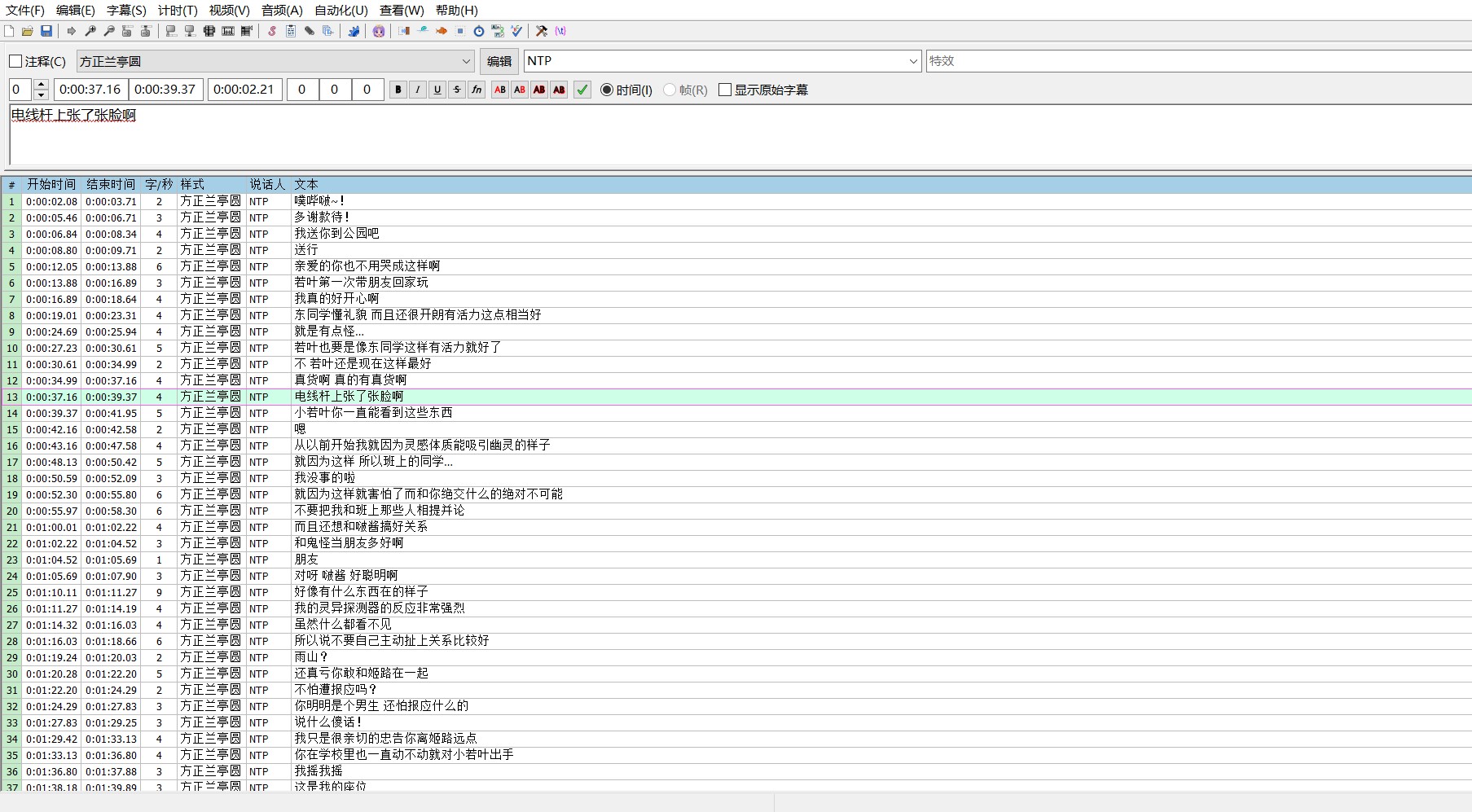Open the Styles Manager
This screenshot has width=1472, height=812.
pyautogui.click(x=272, y=31)
